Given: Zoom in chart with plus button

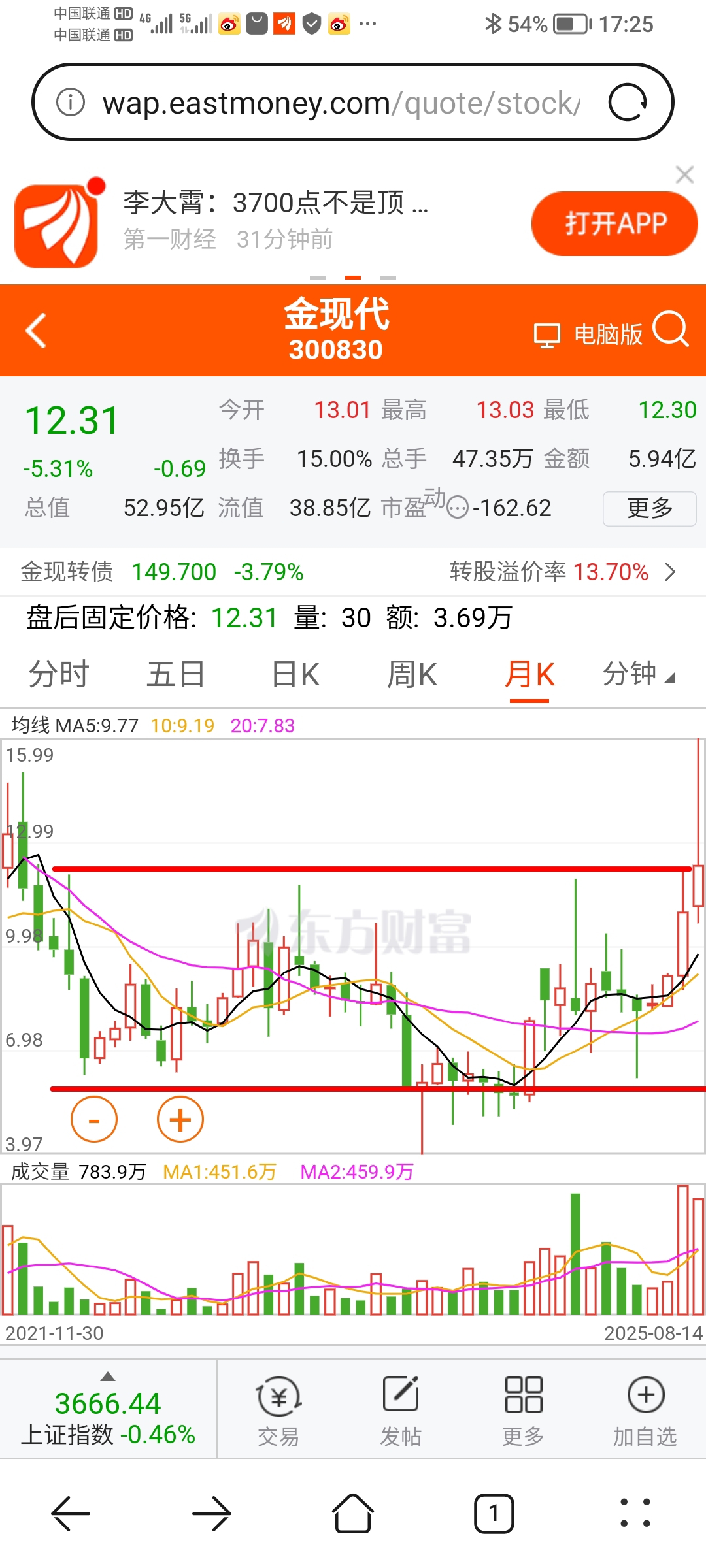Looking at the screenshot, I should coord(180,1119).
